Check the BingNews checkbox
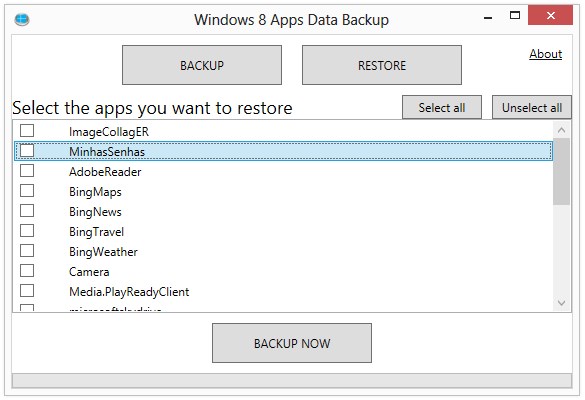This screenshot has width=585, height=400. coord(27,210)
